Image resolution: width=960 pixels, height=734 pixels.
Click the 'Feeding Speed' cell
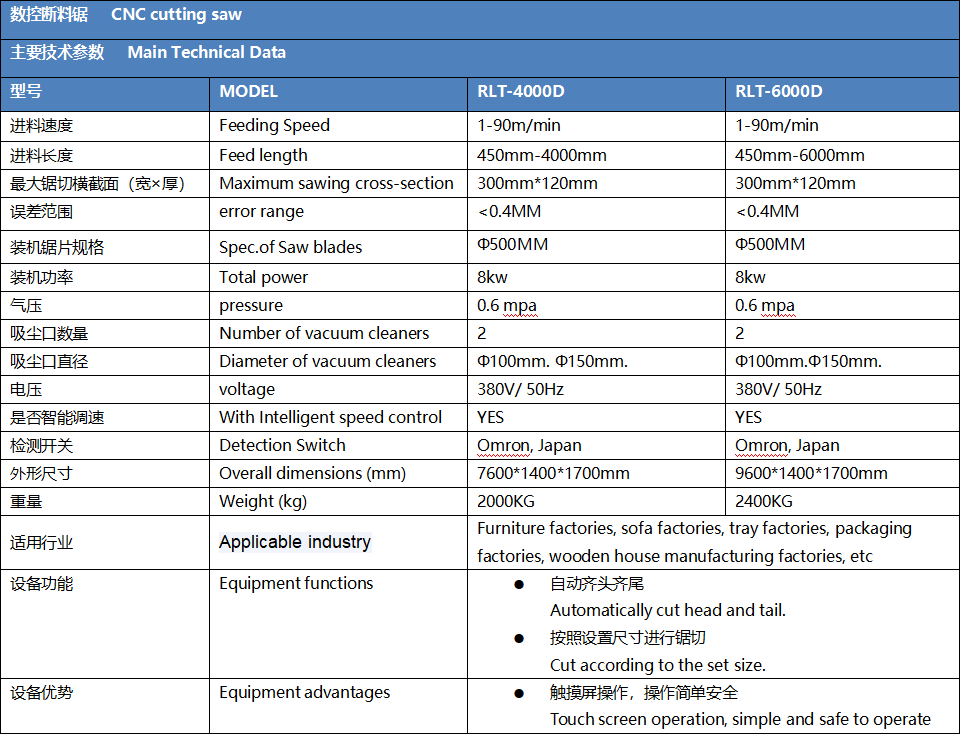coord(338,126)
